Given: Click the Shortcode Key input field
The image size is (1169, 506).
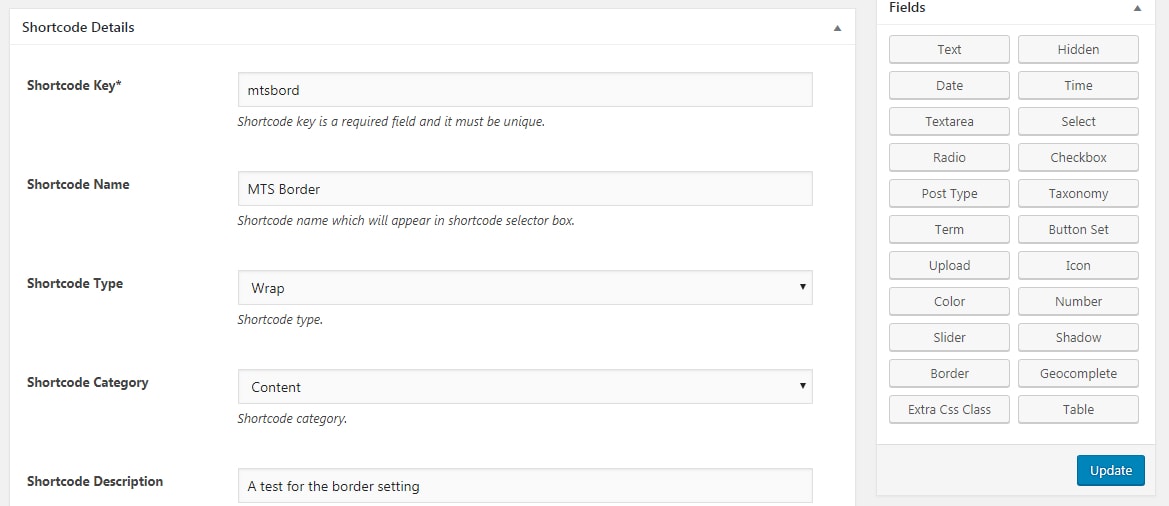Looking at the screenshot, I should [525, 90].
